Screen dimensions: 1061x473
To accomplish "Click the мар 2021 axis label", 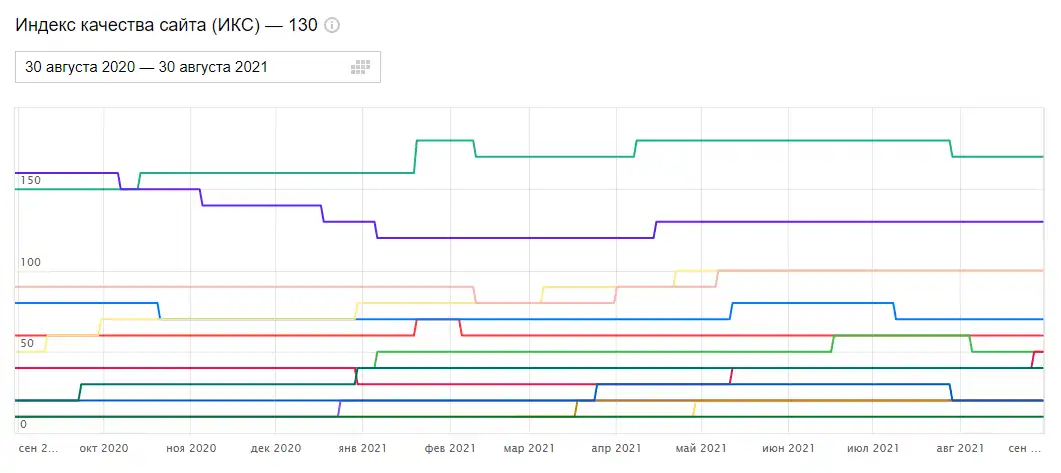I will point(529,448).
